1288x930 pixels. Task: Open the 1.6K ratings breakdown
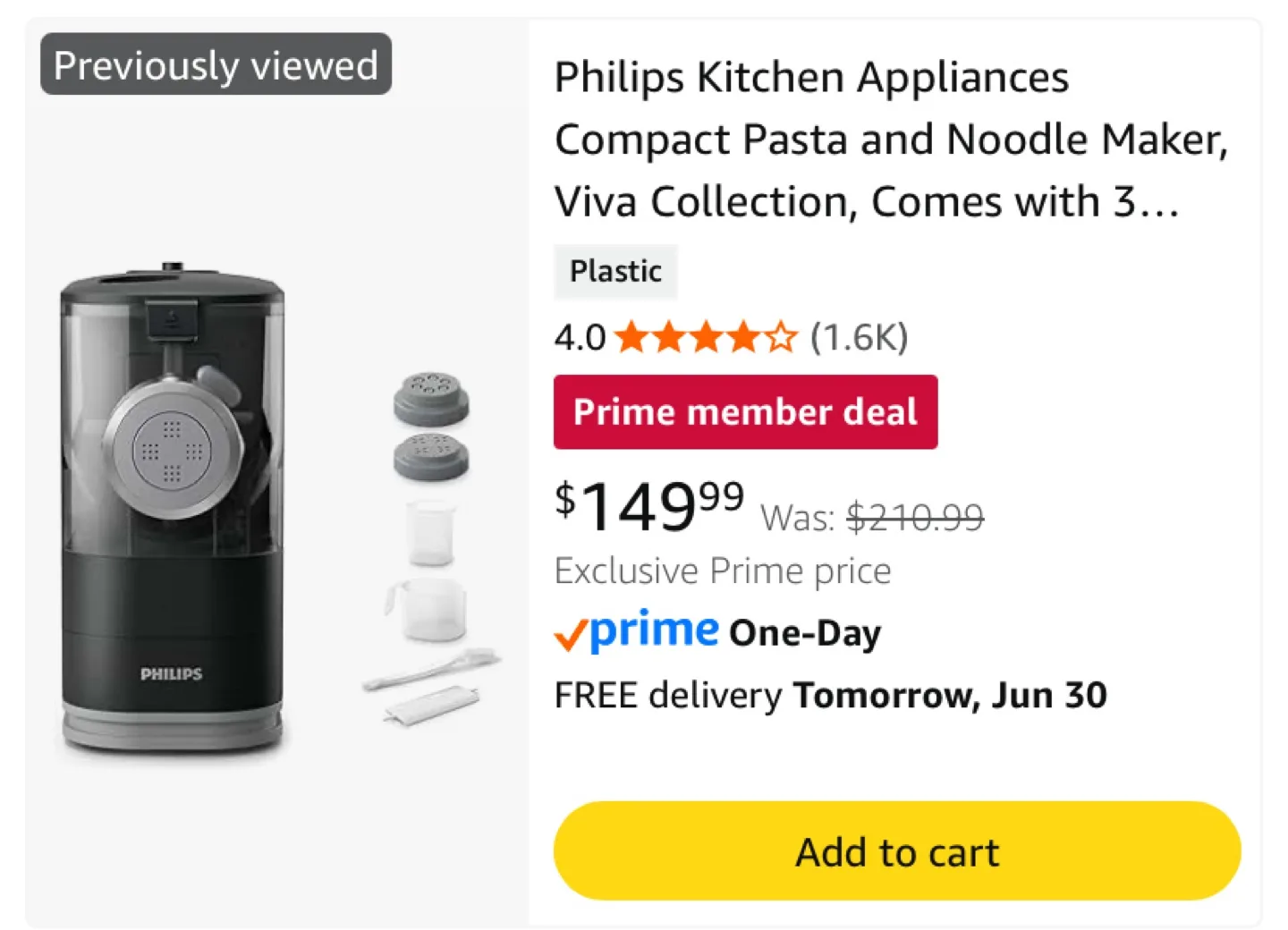pyautogui.click(x=859, y=337)
